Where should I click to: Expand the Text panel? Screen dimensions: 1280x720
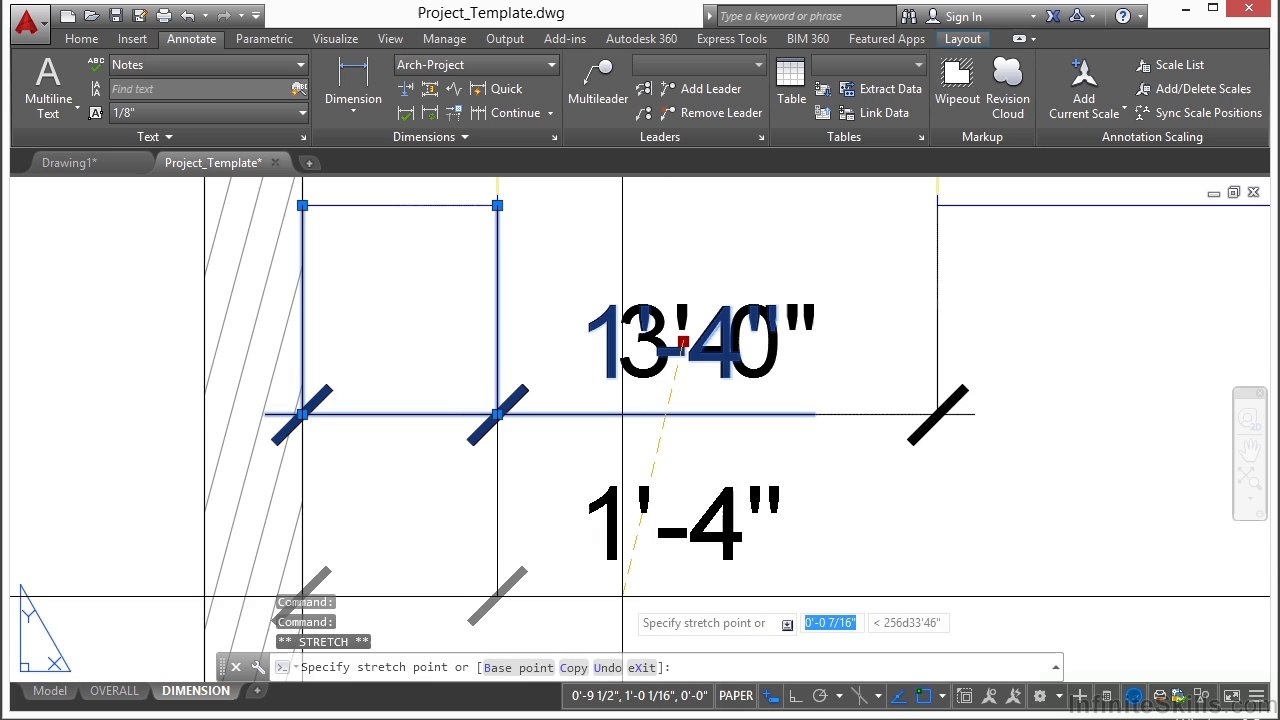pos(155,137)
